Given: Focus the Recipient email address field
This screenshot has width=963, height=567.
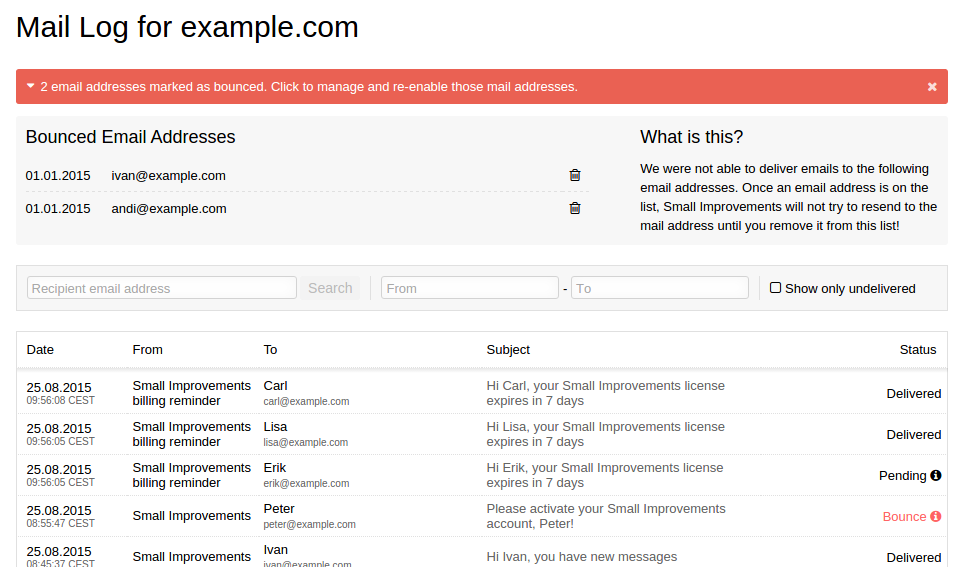Looking at the screenshot, I should [162, 287].
